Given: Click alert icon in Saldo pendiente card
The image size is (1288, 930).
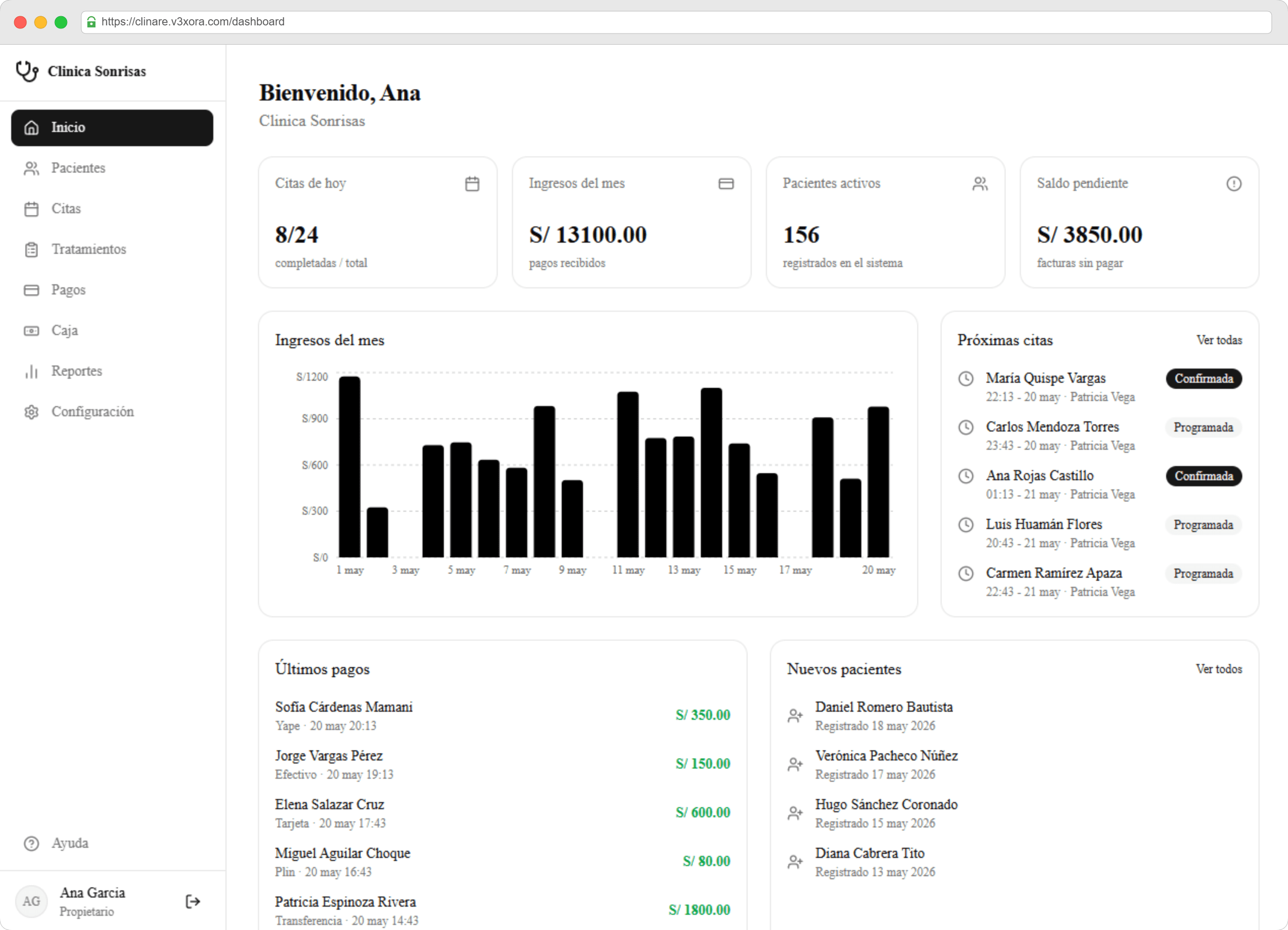Looking at the screenshot, I should 1234,184.
